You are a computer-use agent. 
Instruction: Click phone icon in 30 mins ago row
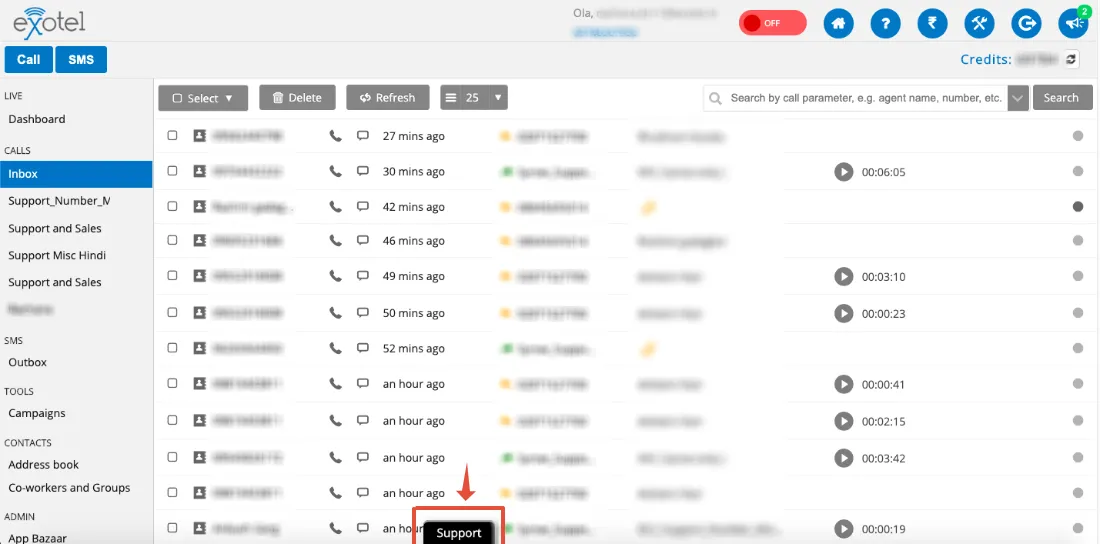pyautogui.click(x=335, y=171)
